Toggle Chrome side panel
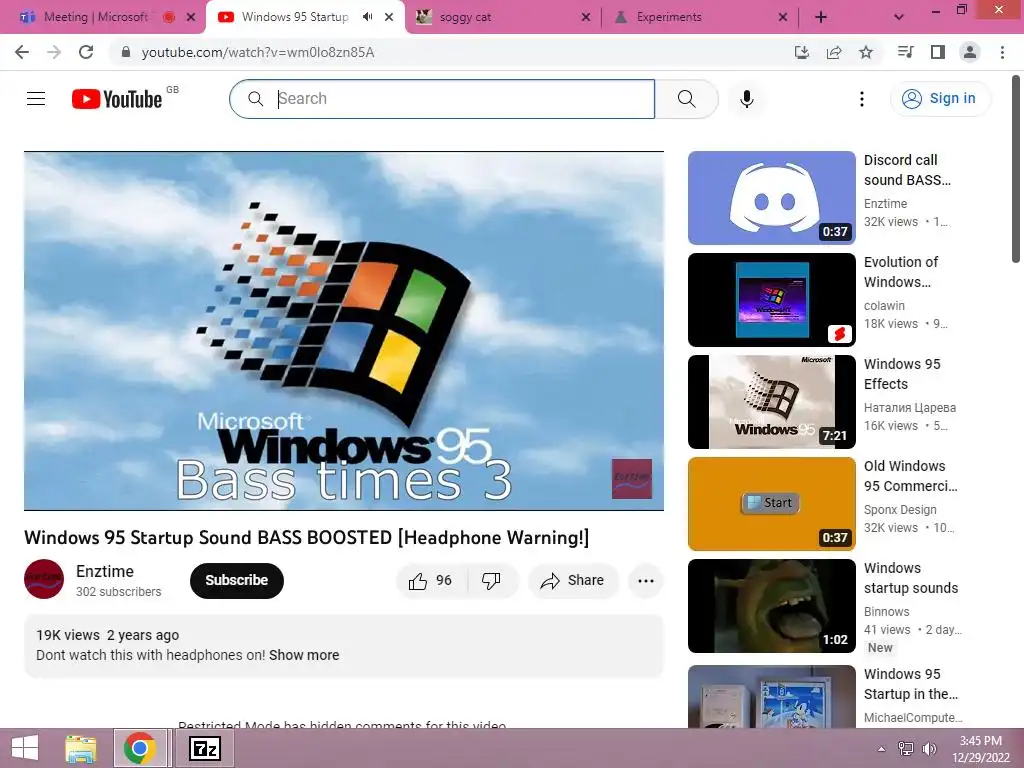 coord(938,52)
